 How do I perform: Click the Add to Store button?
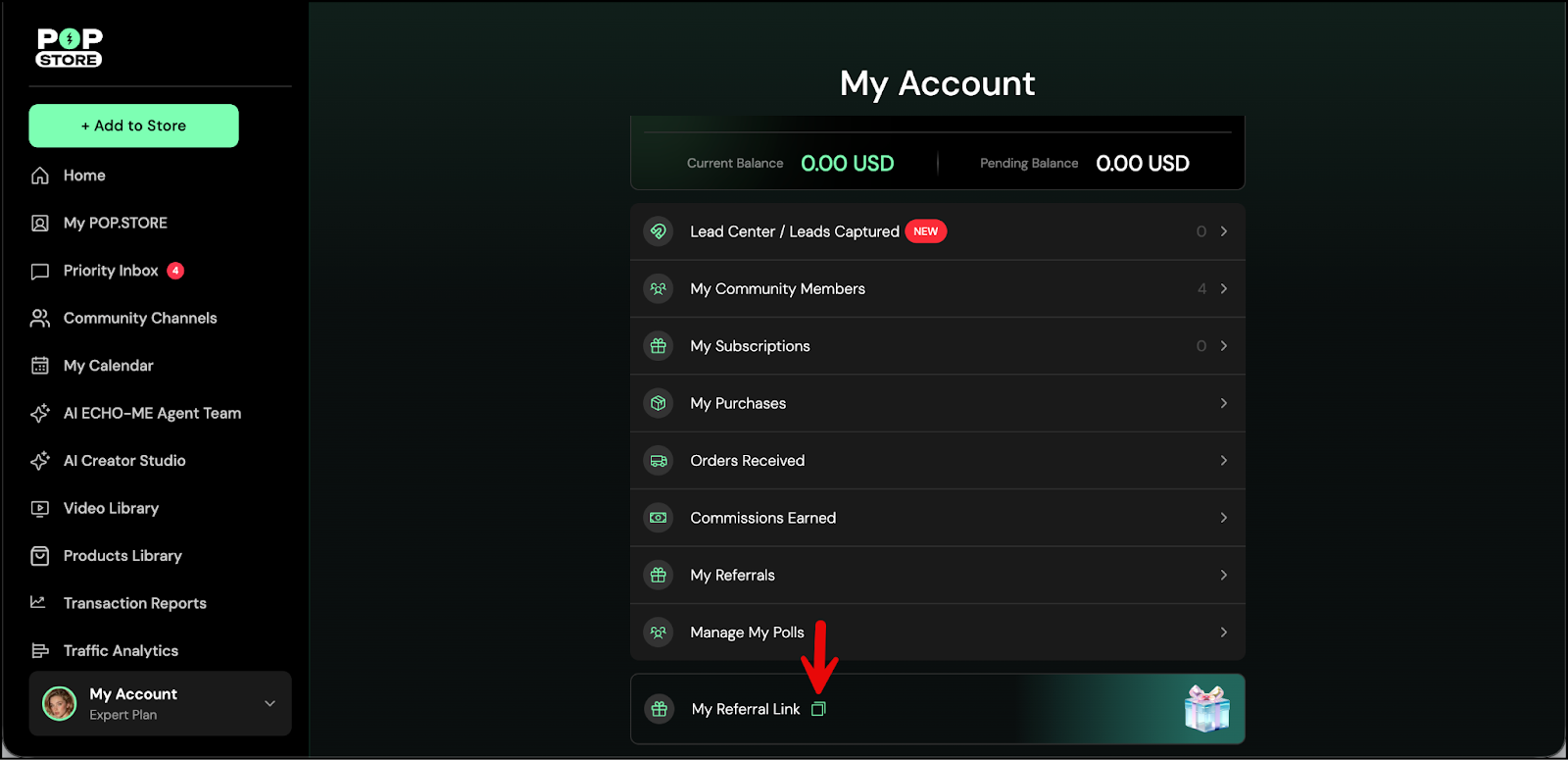[x=133, y=126]
